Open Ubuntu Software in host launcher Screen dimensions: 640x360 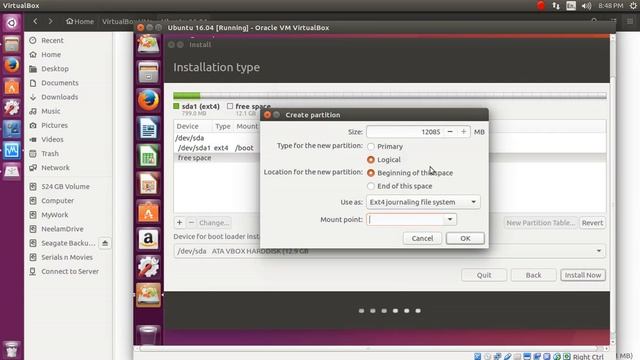(x=11, y=87)
